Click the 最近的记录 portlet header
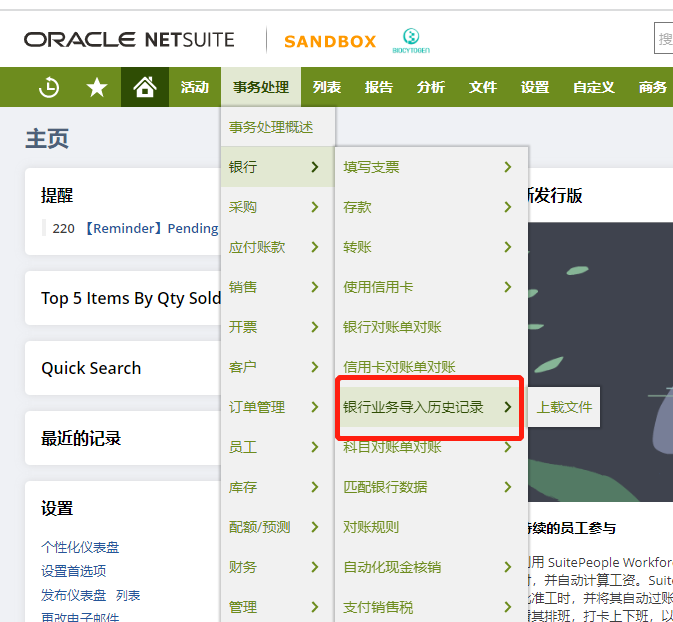 [x=81, y=438]
